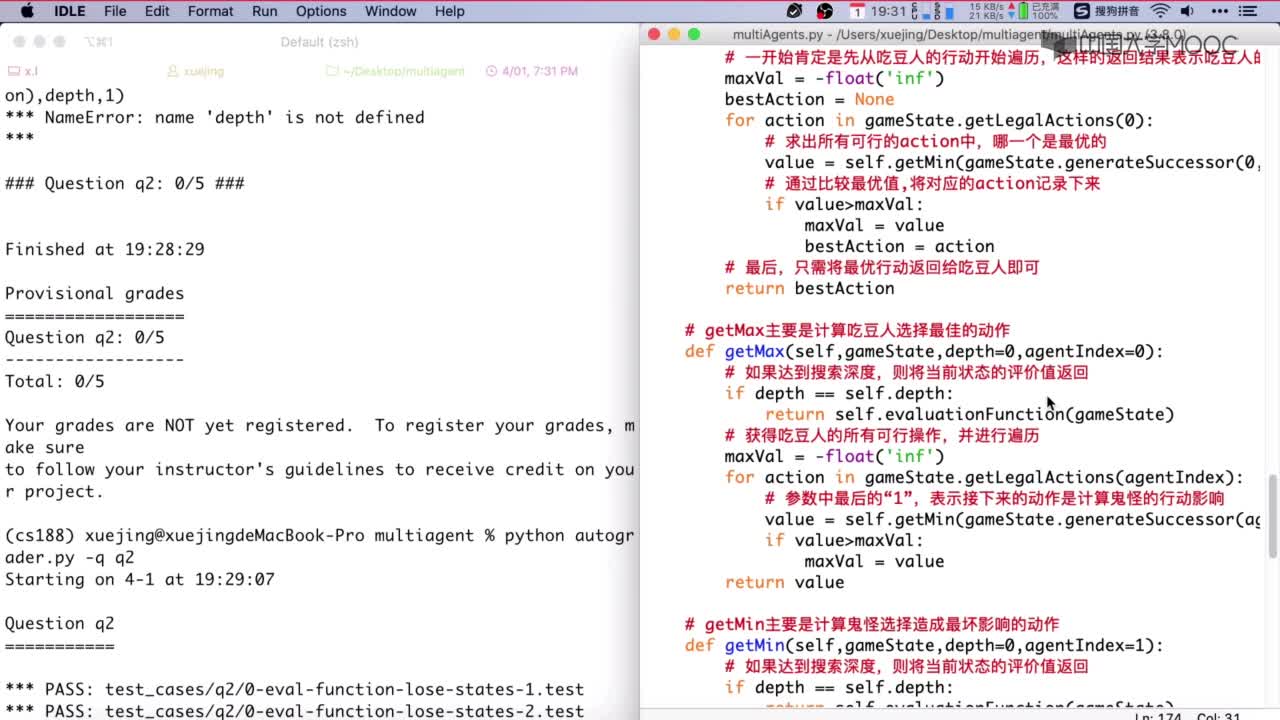1280x720 pixels.
Task: Click the network speed KB/s indicator
Action: (x=987, y=11)
